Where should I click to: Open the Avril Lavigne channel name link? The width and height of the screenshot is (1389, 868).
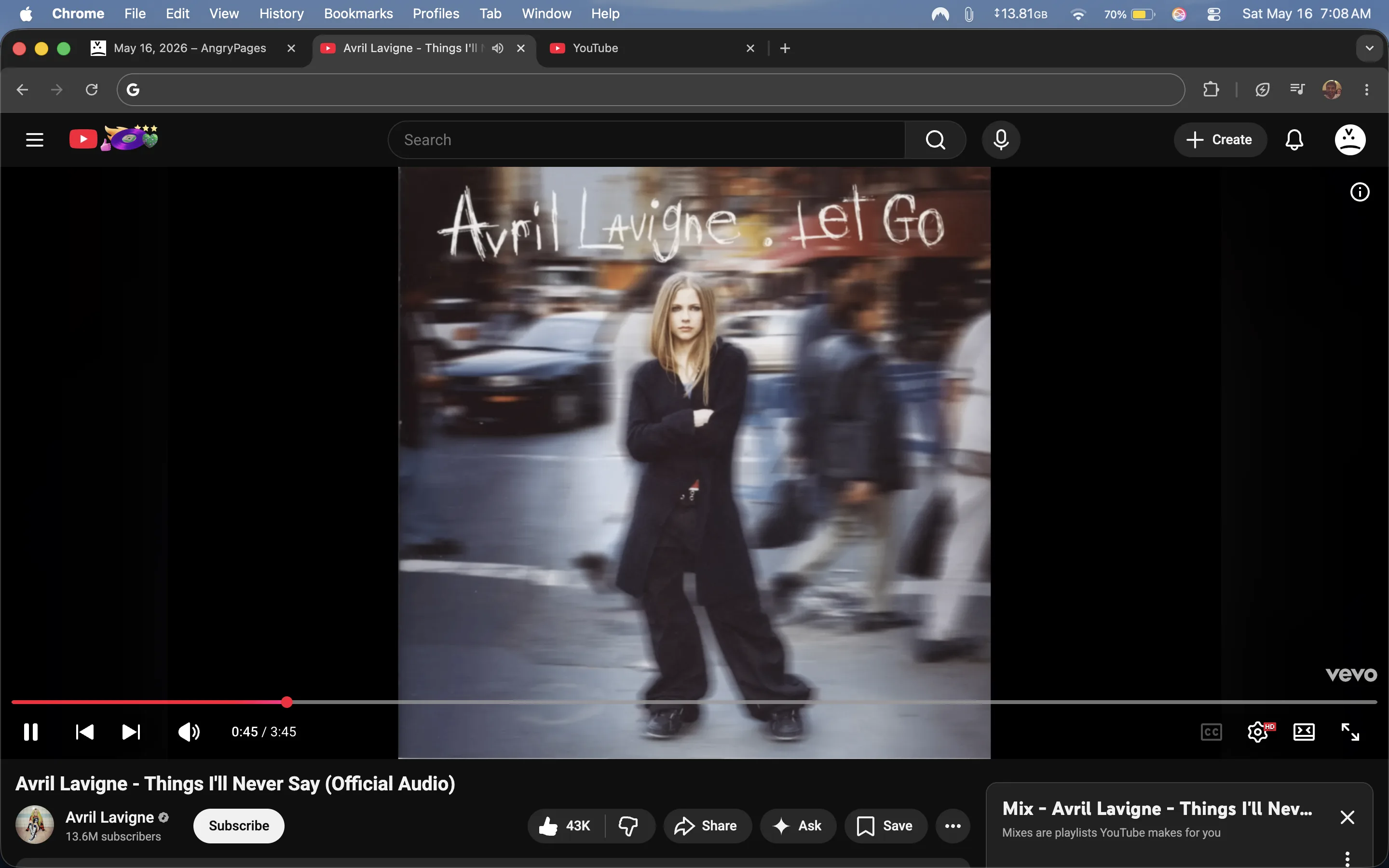(109, 817)
